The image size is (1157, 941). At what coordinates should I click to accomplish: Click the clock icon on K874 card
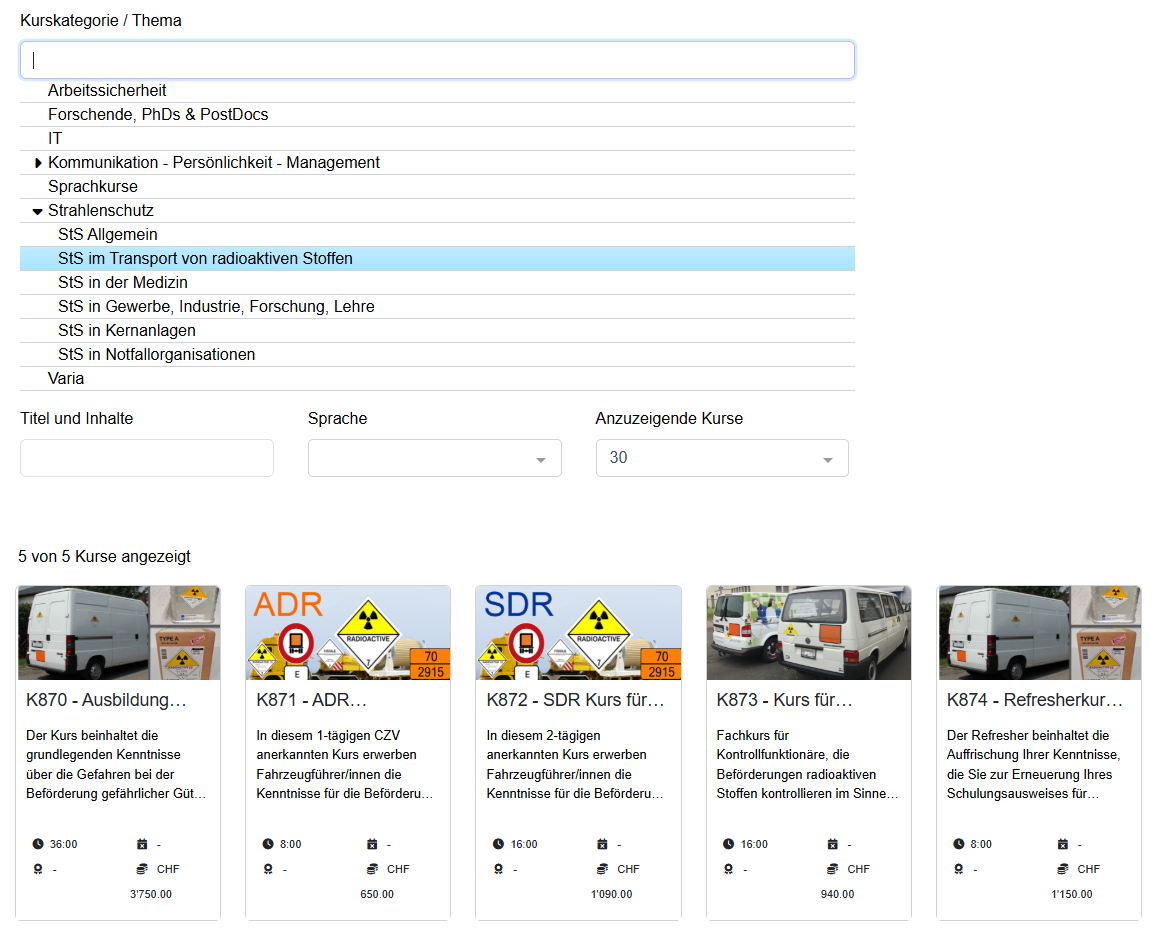[959, 844]
